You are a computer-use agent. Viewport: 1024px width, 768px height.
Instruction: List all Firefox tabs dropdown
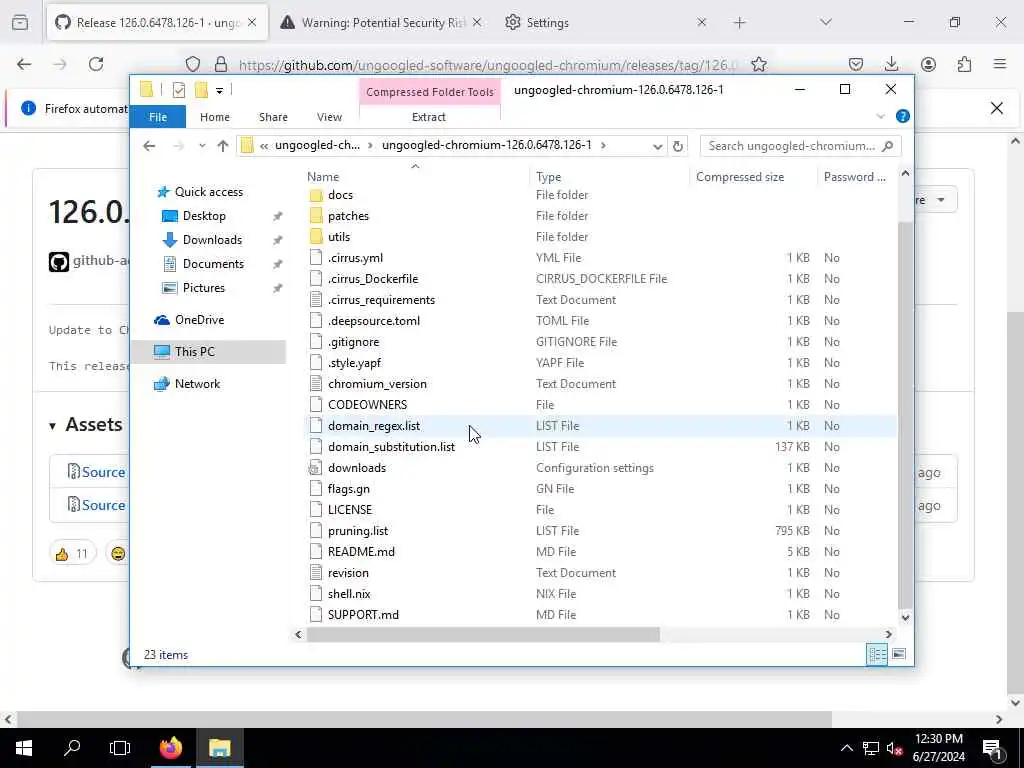[825, 23]
